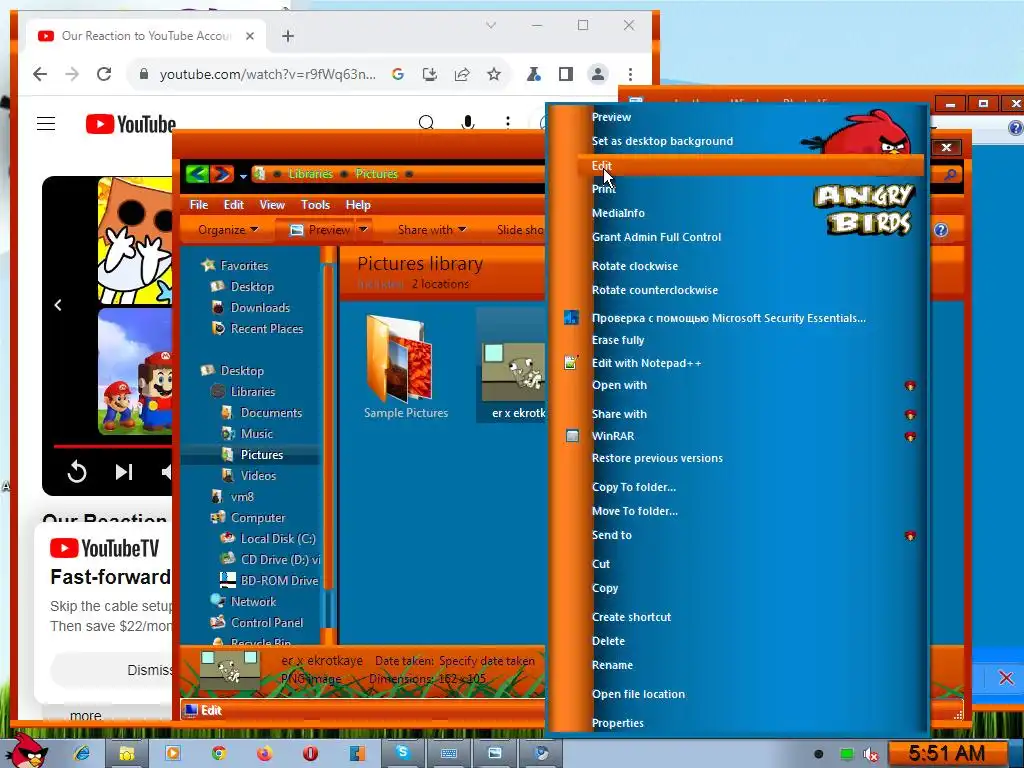This screenshot has height=768, width=1024.
Task: Select Edit with Notepad++
Action: (647, 363)
